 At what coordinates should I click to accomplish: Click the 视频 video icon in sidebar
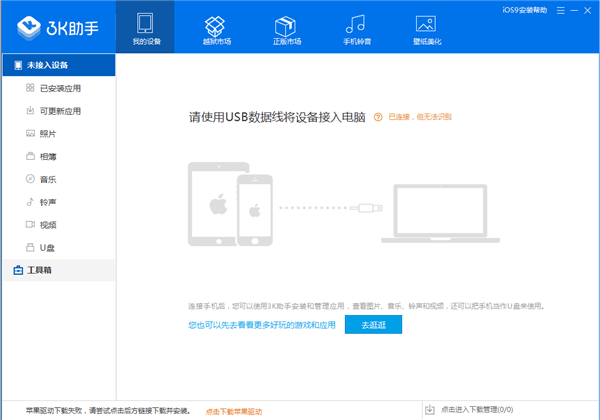[x=31, y=224]
